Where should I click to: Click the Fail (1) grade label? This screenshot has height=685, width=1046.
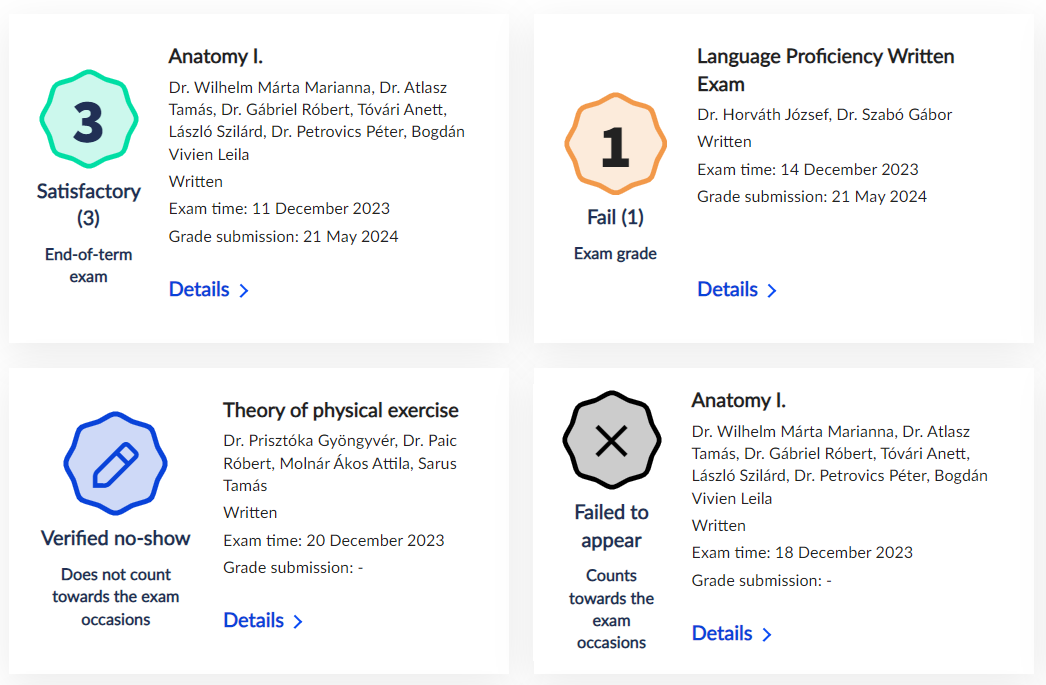pyautogui.click(x=615, y=217)
